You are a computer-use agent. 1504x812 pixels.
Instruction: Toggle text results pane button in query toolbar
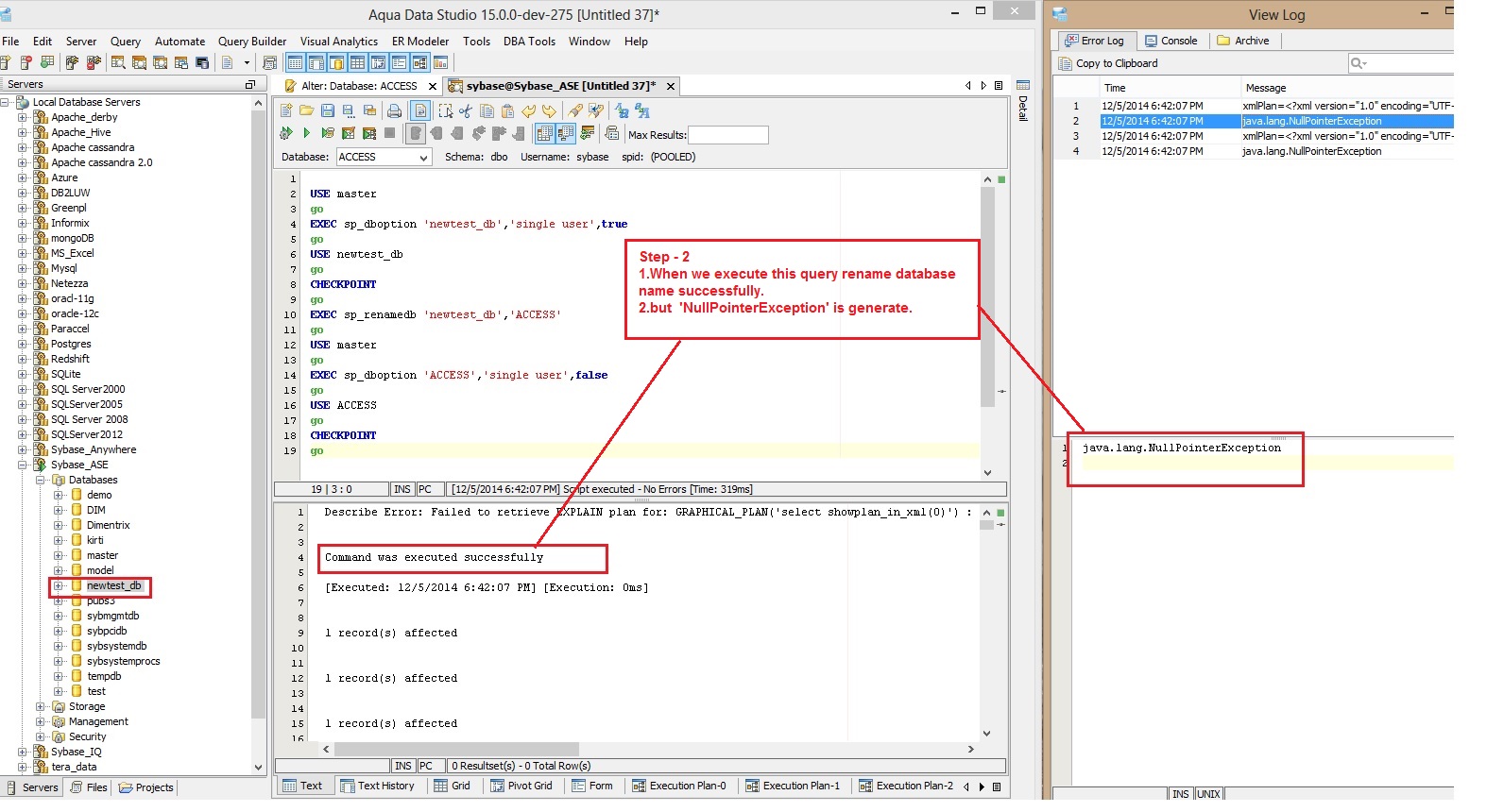(565, 133)
